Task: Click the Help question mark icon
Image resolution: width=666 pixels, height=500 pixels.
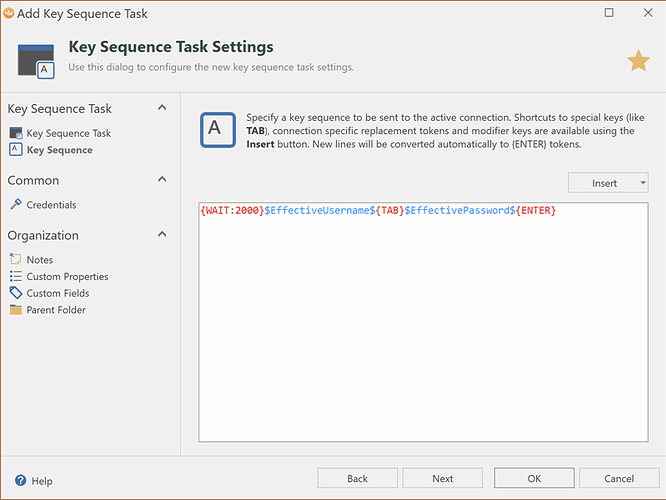Action: point(20,481)
